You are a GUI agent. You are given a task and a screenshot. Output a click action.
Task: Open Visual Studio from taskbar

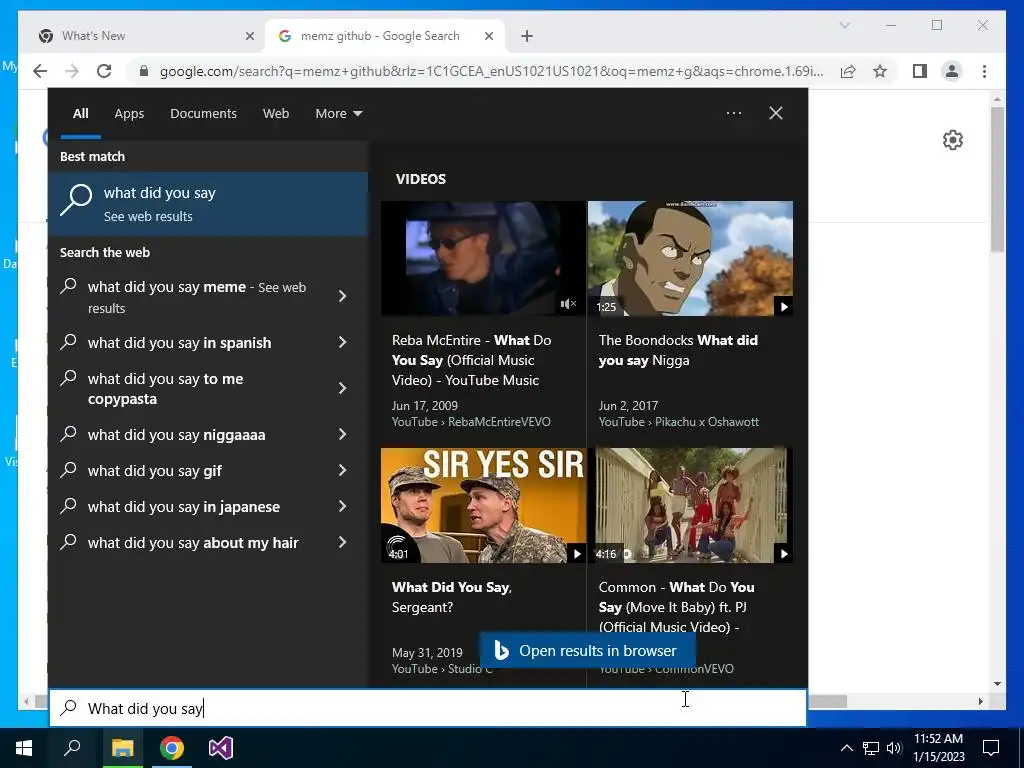[221, 748]
